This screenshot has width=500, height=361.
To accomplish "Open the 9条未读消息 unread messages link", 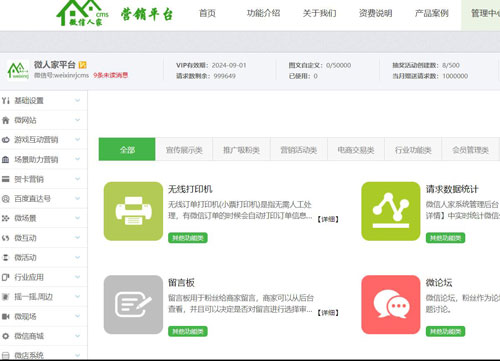I will pyautogui.click(x=110, y=75).
